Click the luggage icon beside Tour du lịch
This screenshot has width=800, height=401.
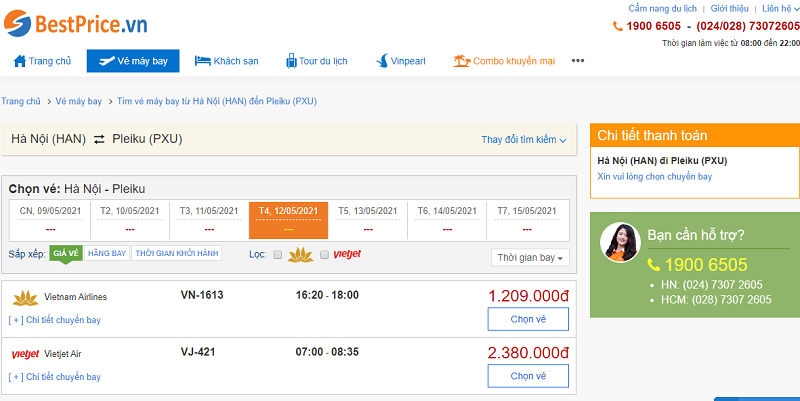291,61
